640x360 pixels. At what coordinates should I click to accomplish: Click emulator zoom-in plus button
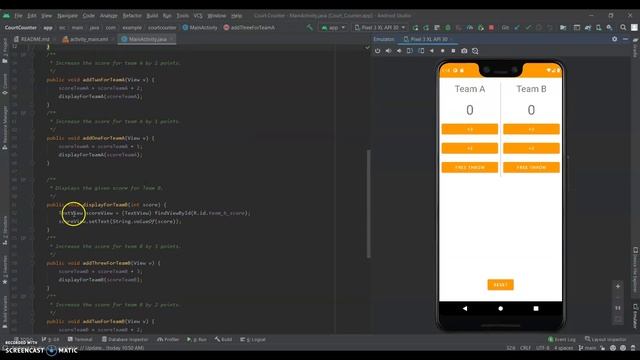[618, 287]
